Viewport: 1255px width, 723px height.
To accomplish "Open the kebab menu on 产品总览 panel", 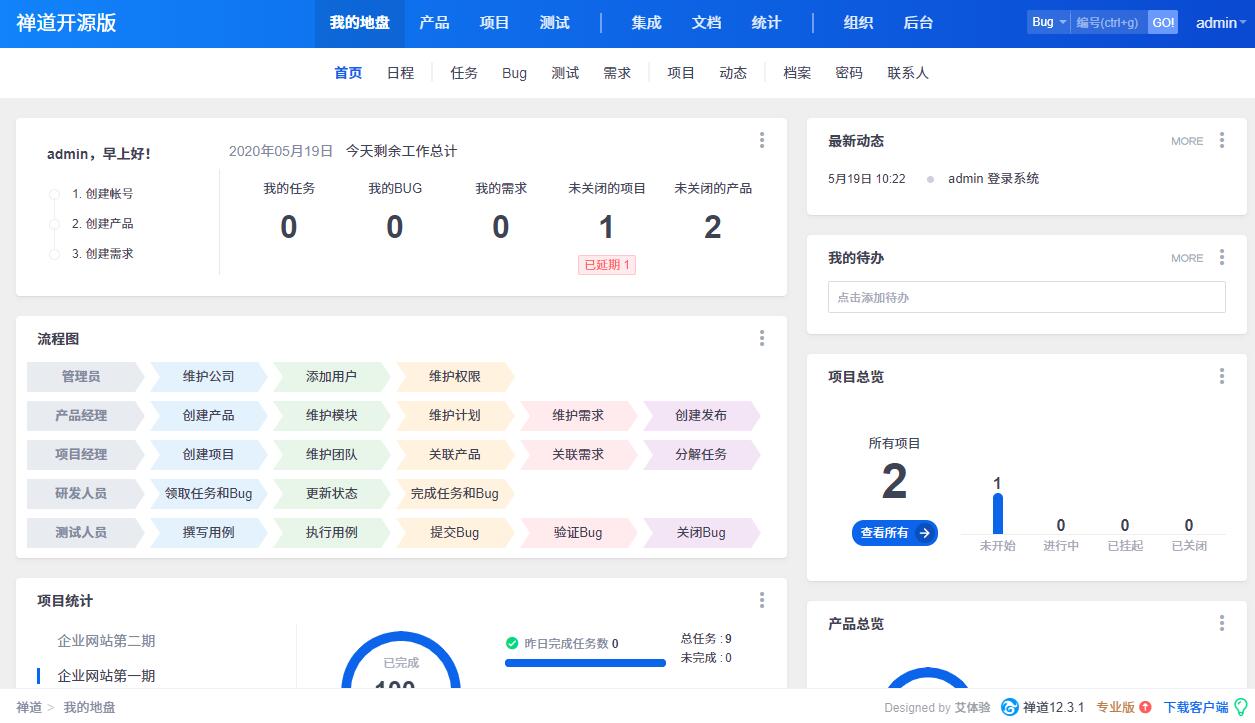I will [x=1221, y=623].
